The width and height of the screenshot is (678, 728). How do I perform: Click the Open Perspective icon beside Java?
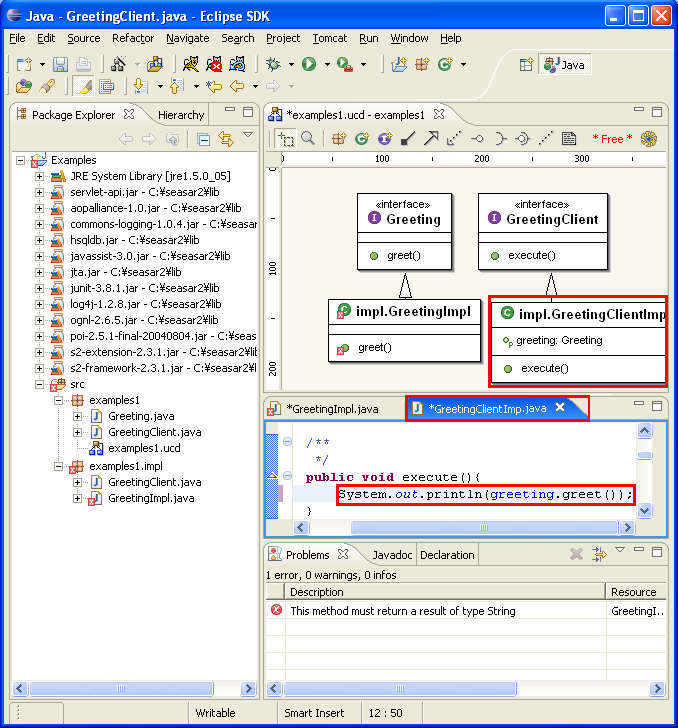526,65
